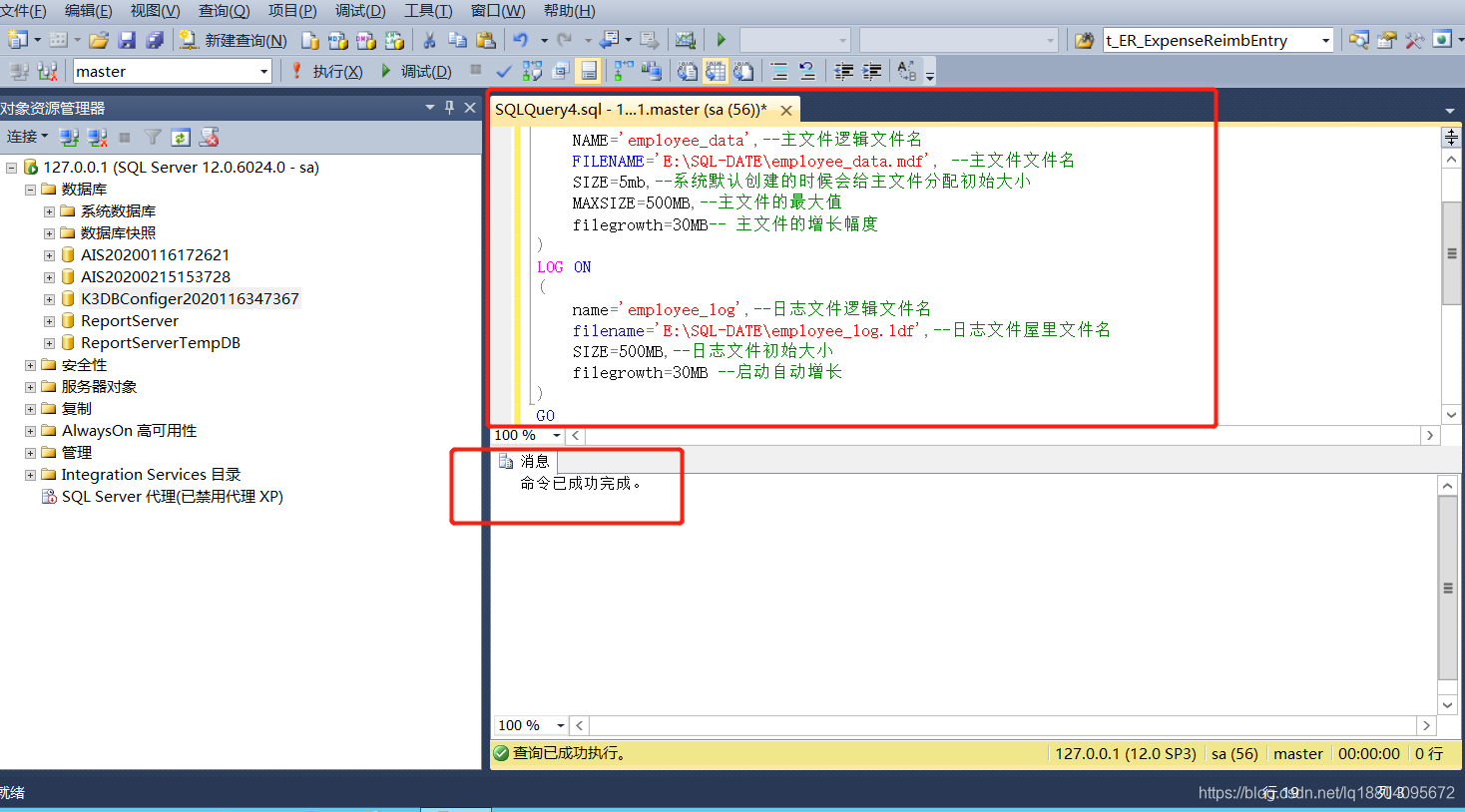Click the Comment out selected lines icon

coord(779,71)
